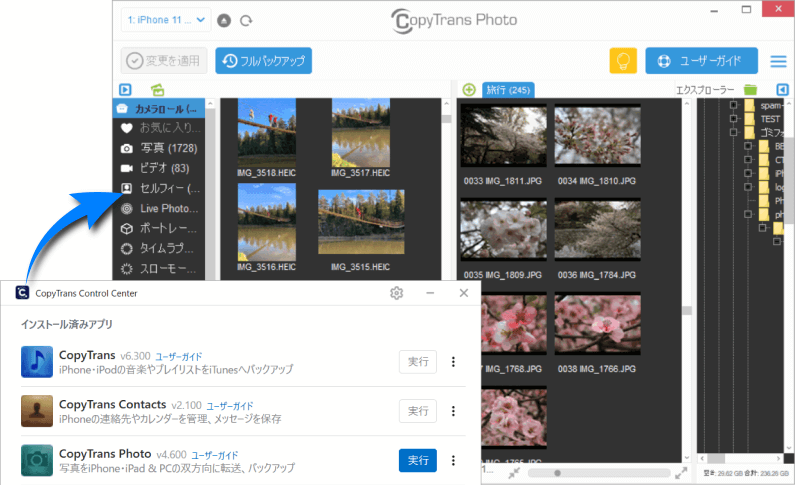795x485 pixels.
Task: Click the フルバックアップ button
Action: click(x=263, y=61)
